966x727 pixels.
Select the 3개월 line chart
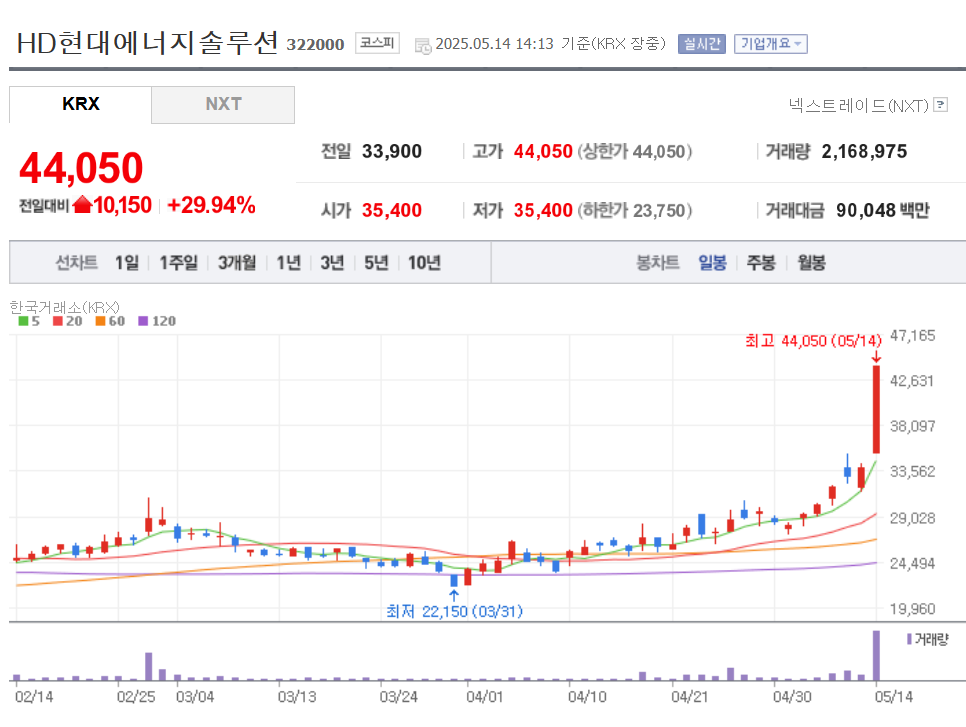237,262
